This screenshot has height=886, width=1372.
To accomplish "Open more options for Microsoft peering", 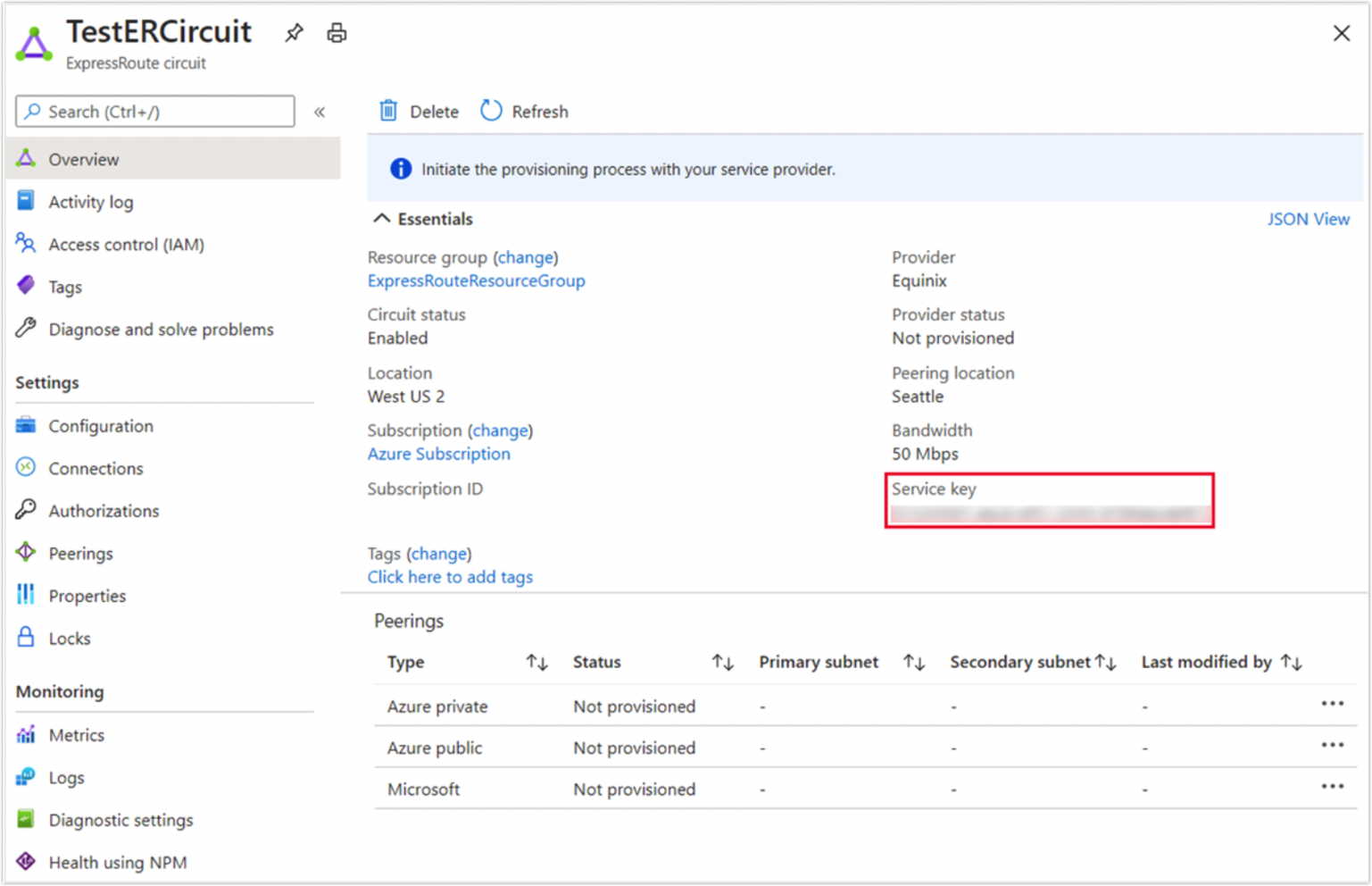I will point(1332,786).
